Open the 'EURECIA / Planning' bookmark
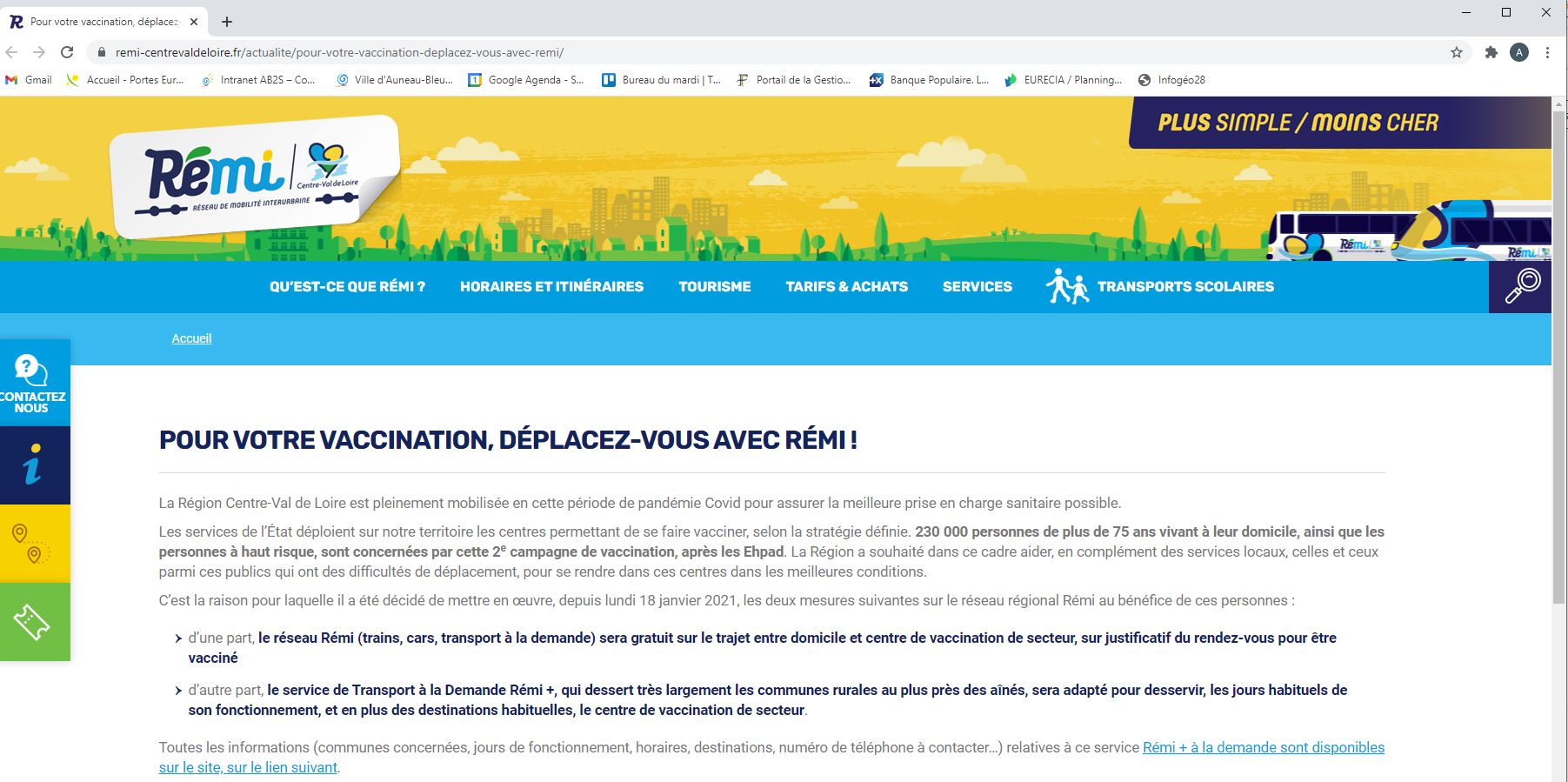 (1063, 80)
